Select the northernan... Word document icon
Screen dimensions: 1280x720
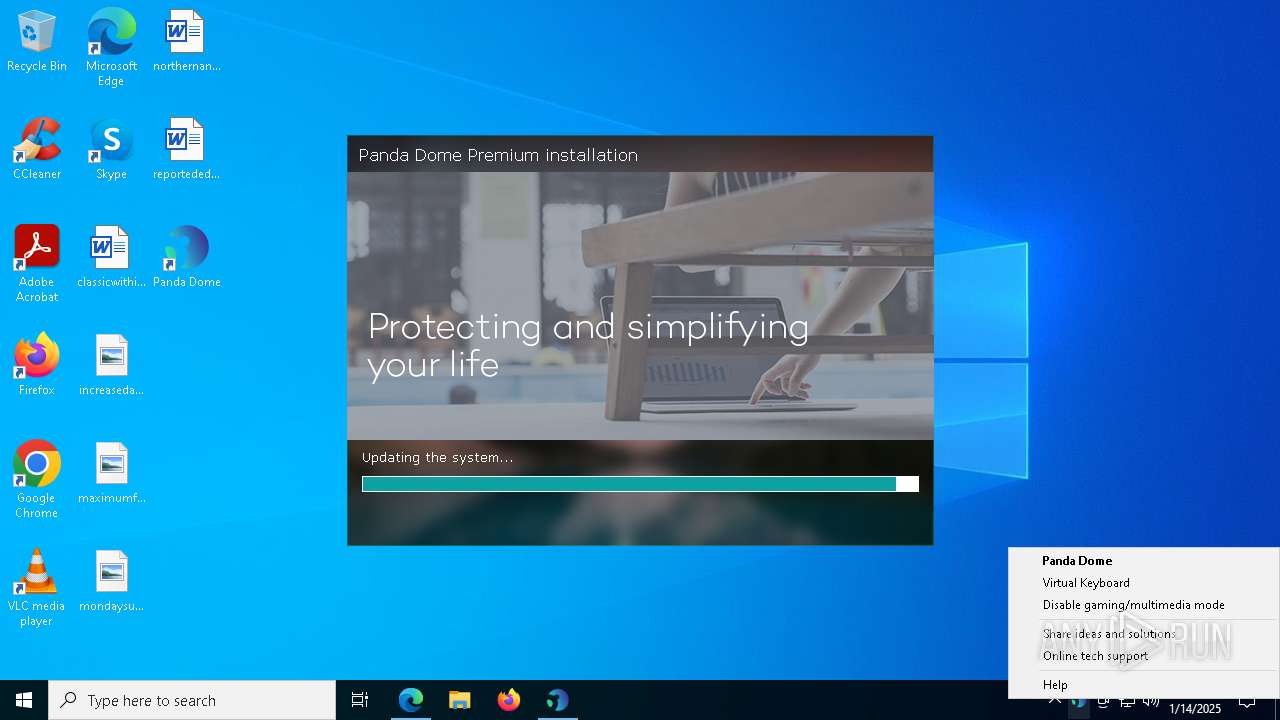click(x=186, y=42)
